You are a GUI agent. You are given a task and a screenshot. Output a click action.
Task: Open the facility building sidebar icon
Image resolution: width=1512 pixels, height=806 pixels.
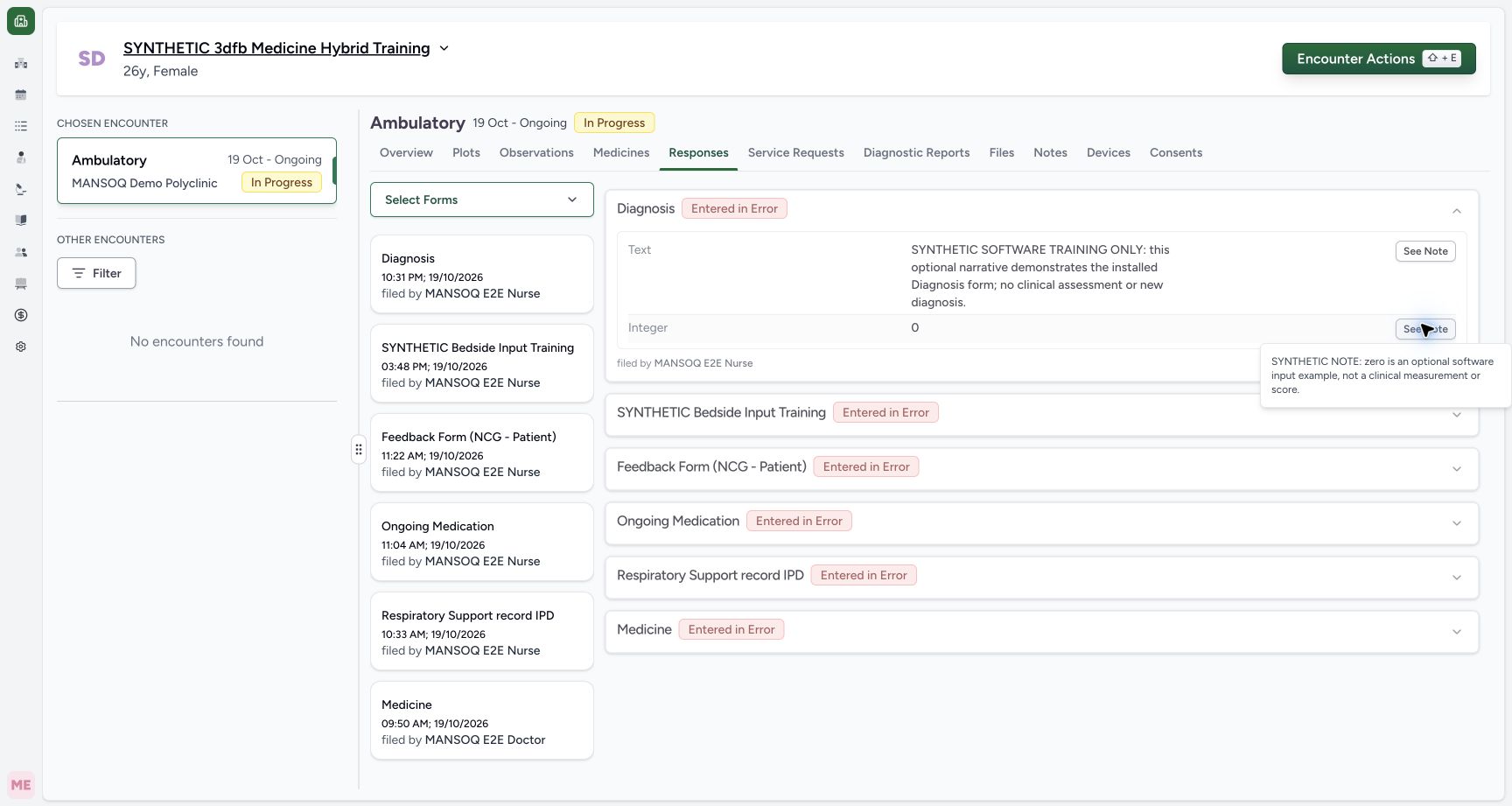tap(21, 63)
